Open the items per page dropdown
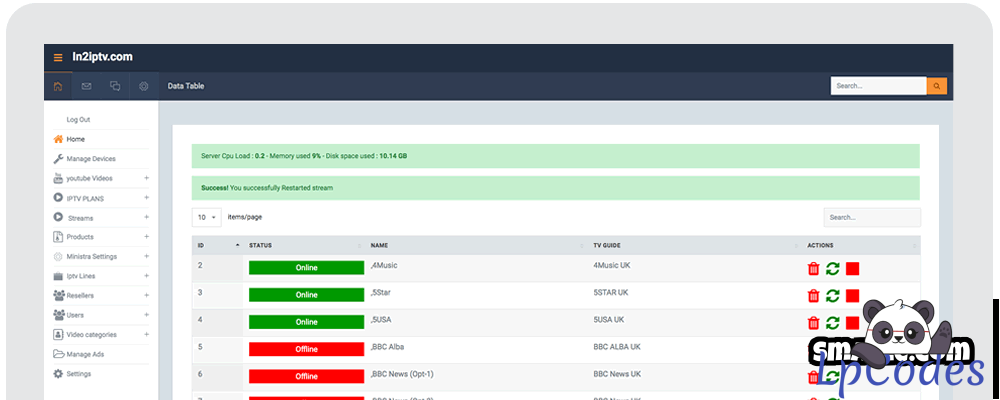 coord(207,217)
